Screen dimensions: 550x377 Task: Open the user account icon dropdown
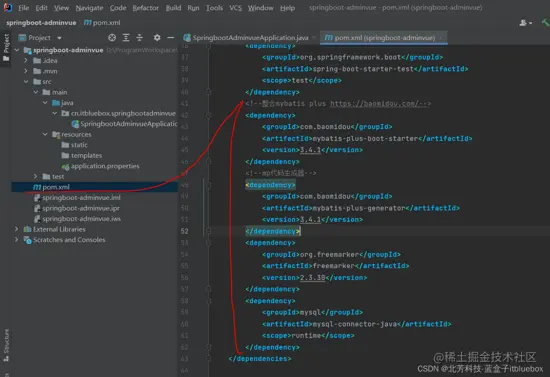pyautogui.click(x=525, y=23)
